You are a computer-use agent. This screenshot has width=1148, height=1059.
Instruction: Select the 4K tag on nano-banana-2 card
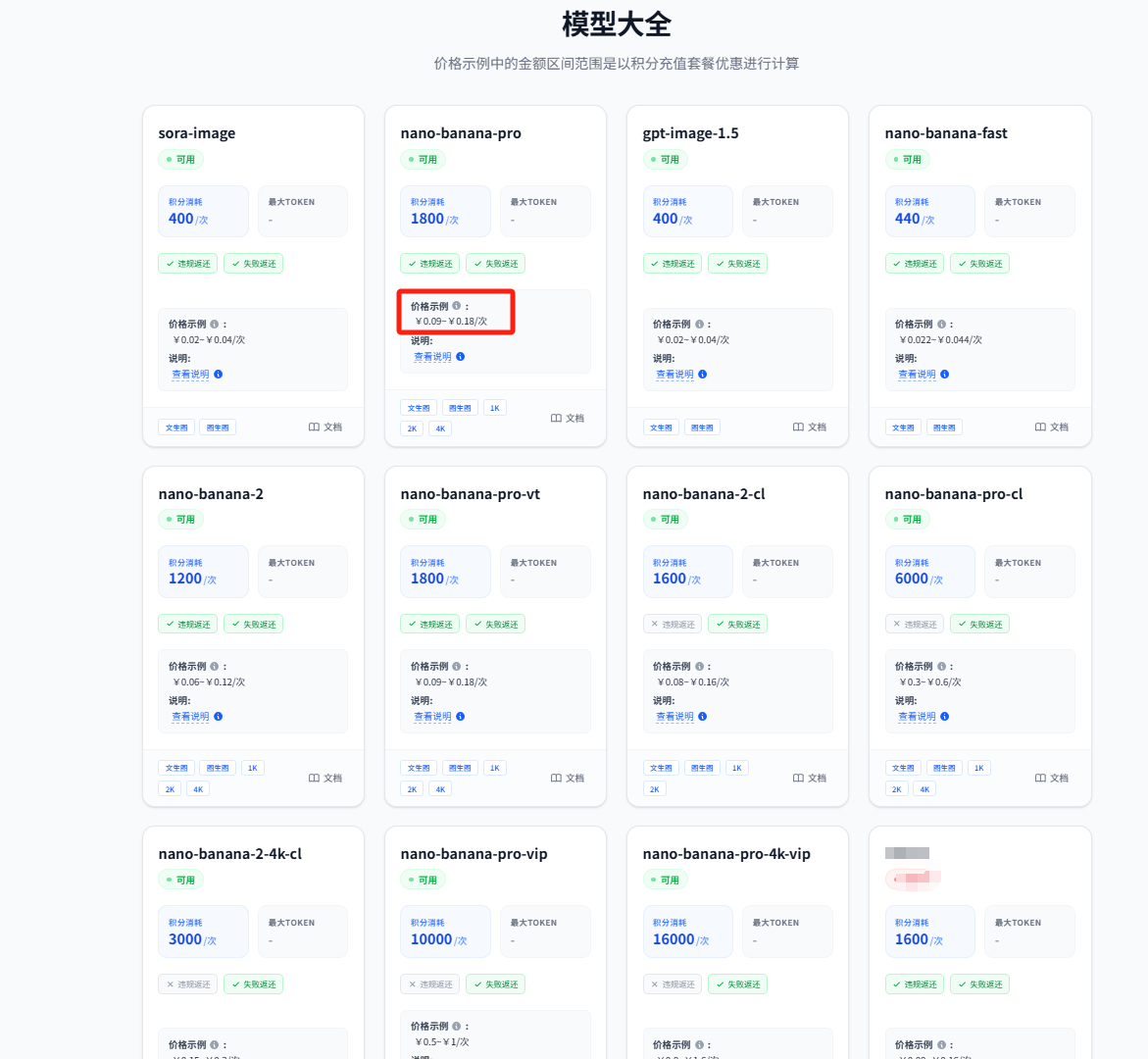[x=198, y=789]
